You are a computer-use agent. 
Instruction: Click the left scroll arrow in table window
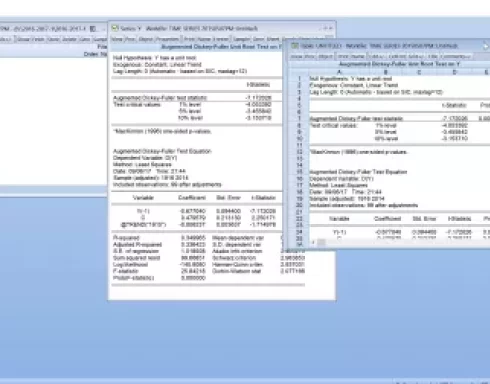[313, 242]
